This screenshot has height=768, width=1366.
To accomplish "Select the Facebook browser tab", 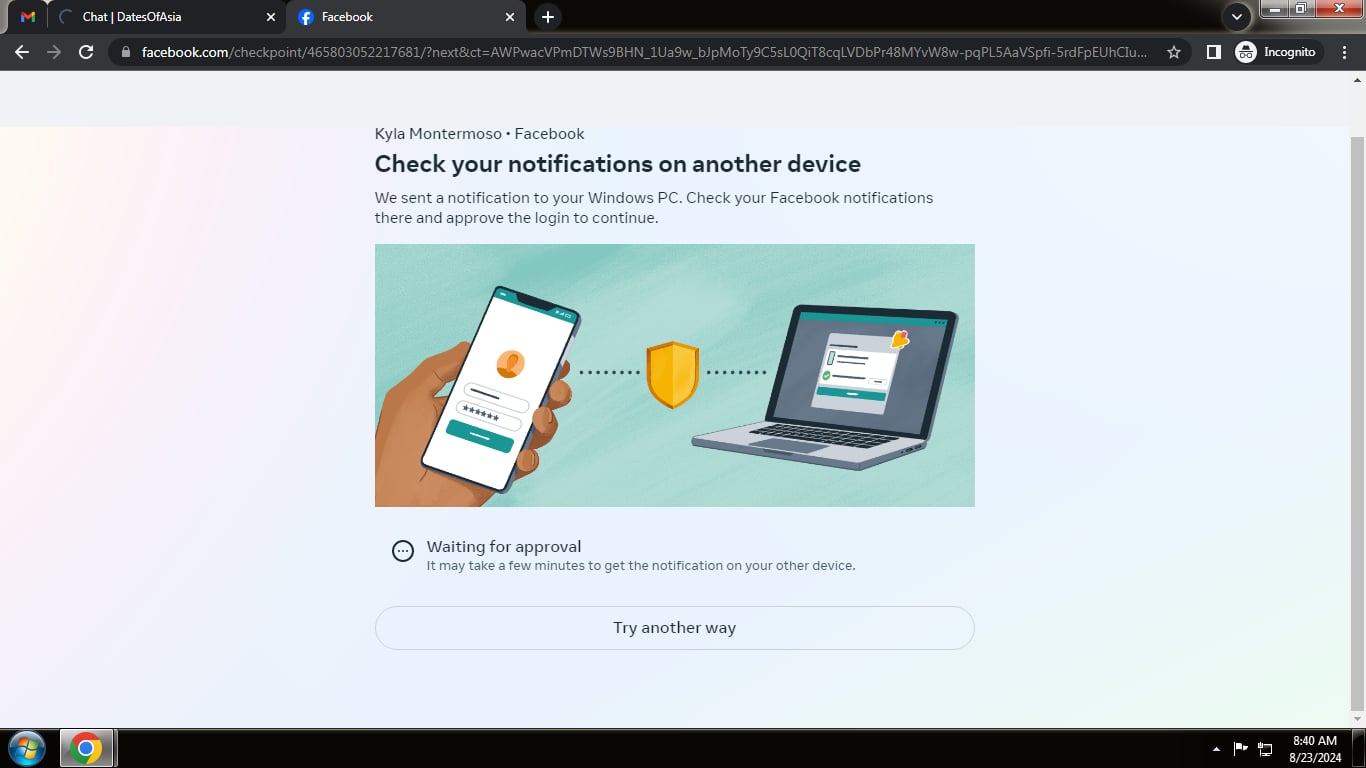I will [406, 17].
